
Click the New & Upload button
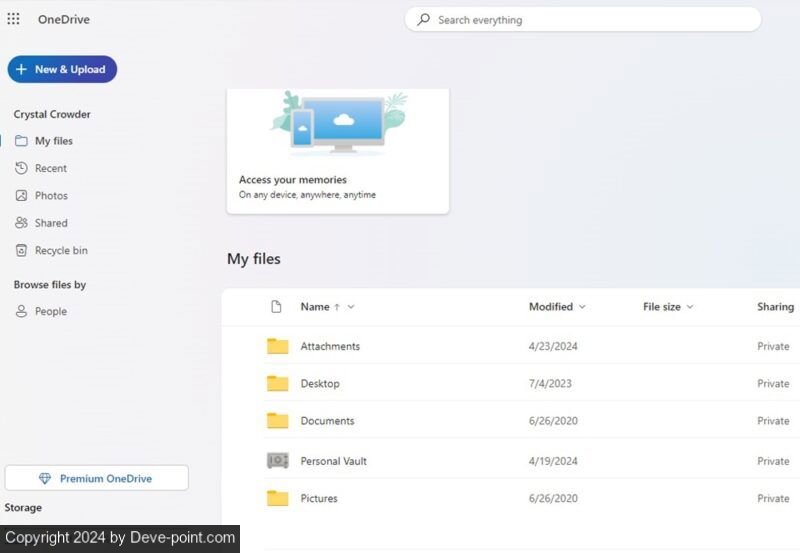pos(62,69)
